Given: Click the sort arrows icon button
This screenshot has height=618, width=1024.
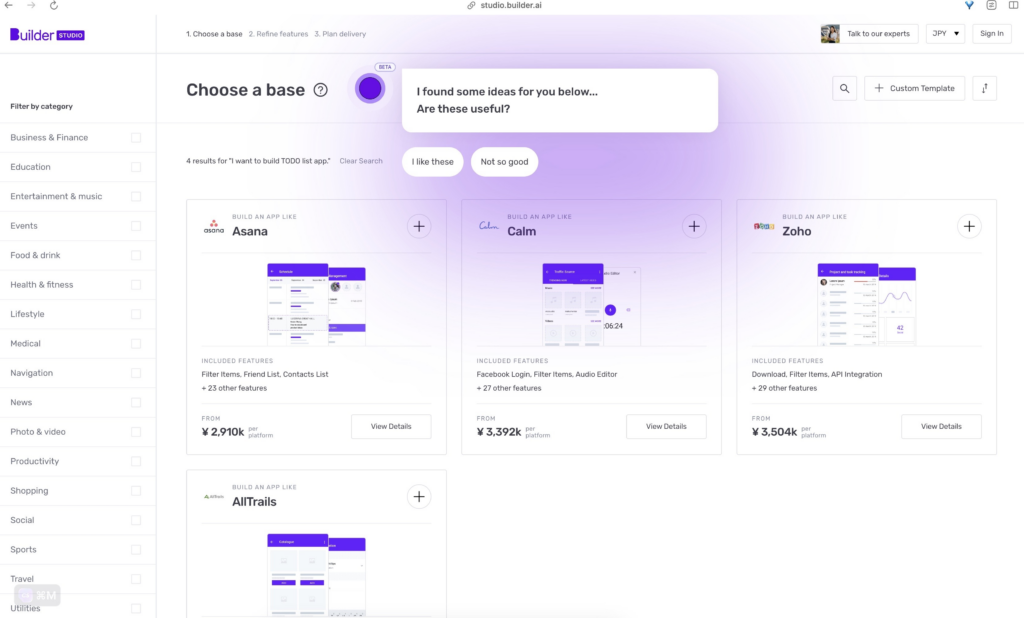Looking at the screenshot, I should pyautogui.click(x=985, y=88).
